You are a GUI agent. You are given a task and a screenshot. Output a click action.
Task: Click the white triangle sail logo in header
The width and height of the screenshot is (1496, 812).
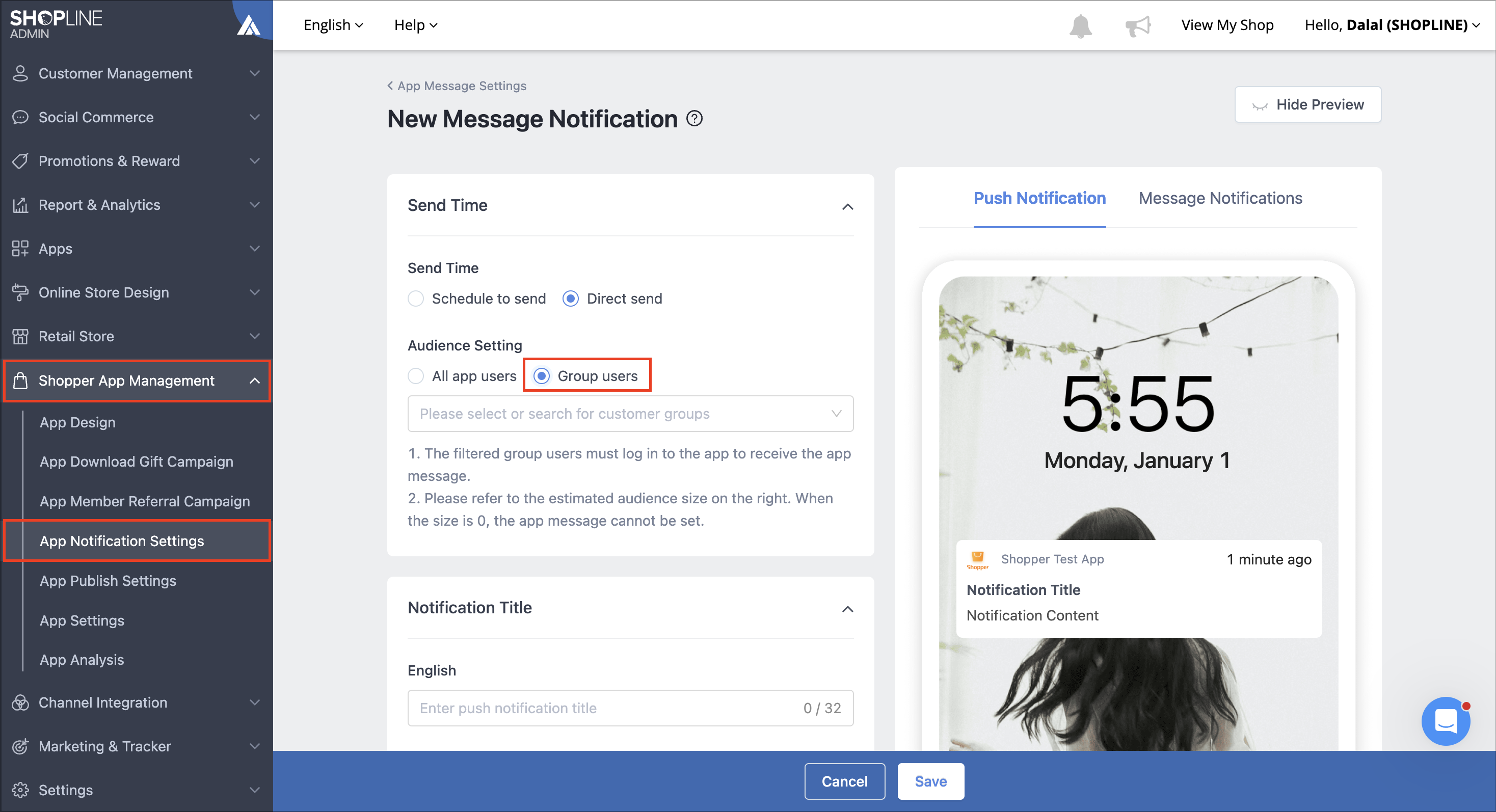(249, 24)
